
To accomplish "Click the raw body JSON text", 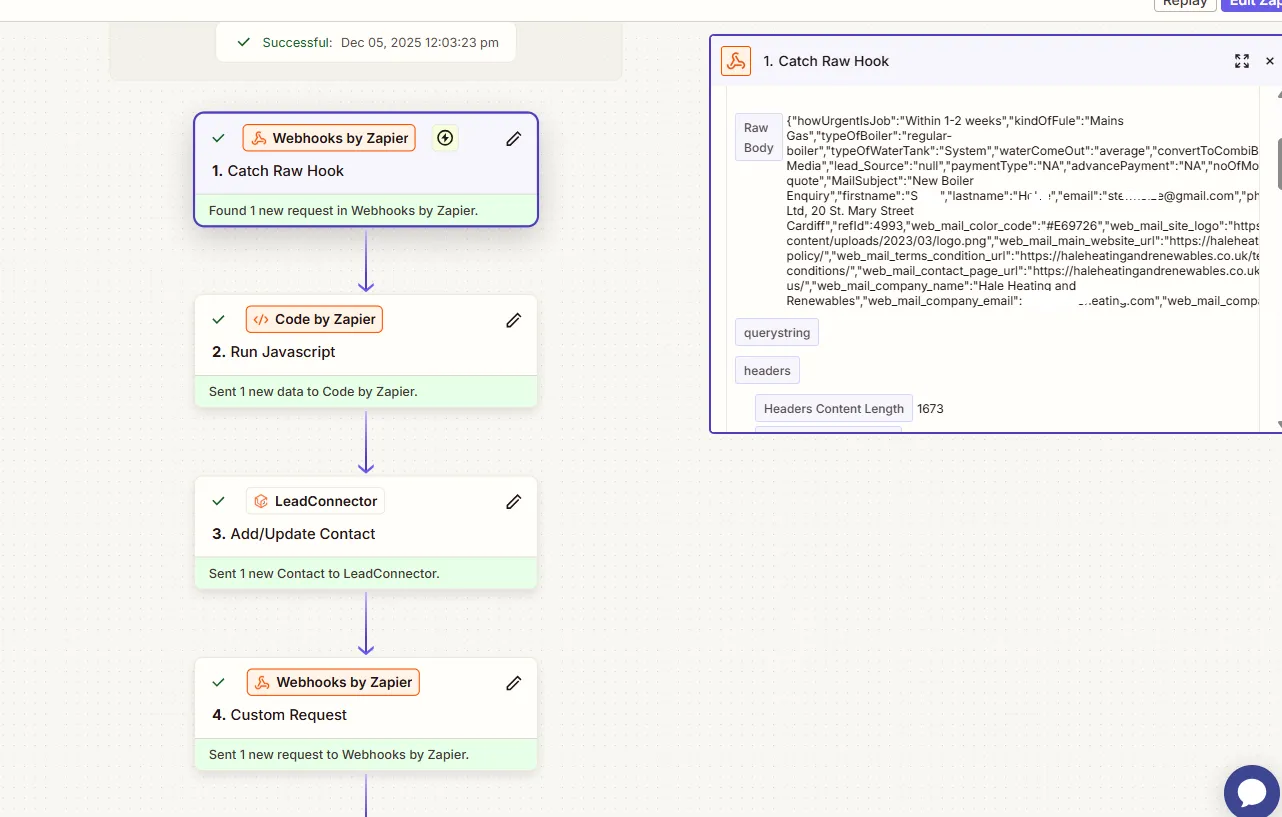I will click(x=1022, y=210).
